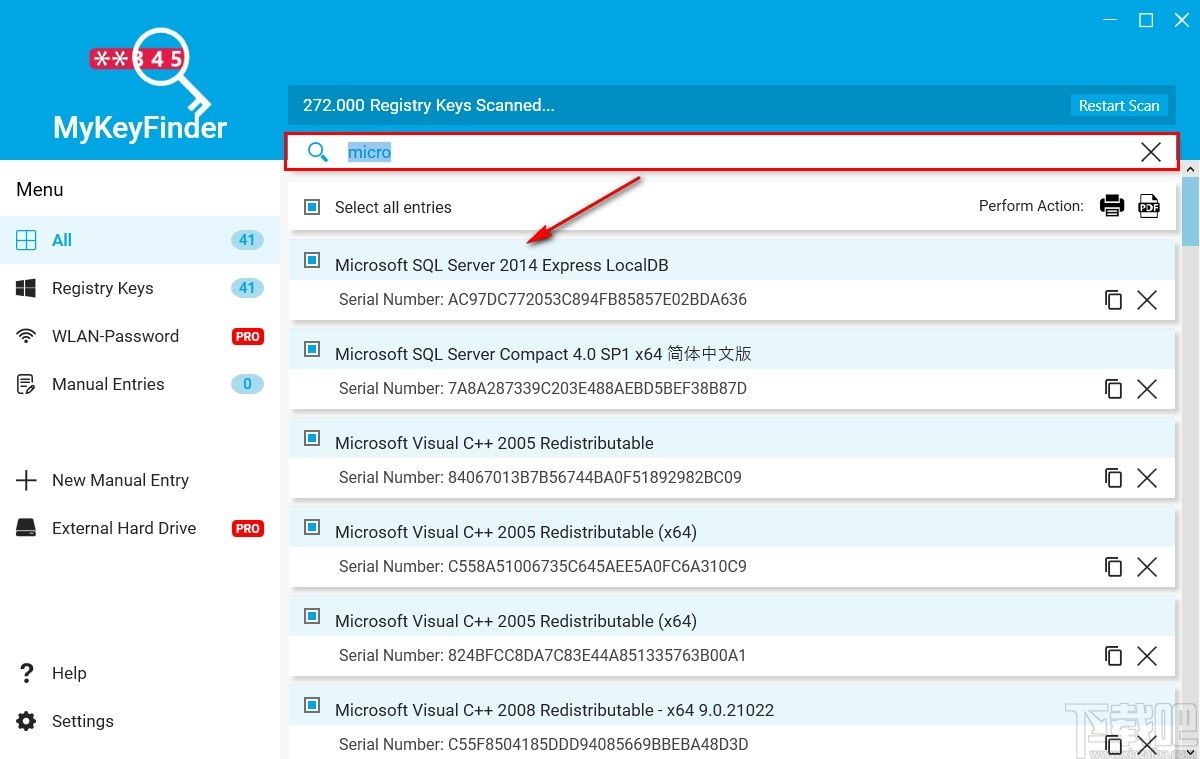Toggle the Select all entries checkbox
The height and width of the screenshot is (759, 1200).
click(x=311, y=206)
